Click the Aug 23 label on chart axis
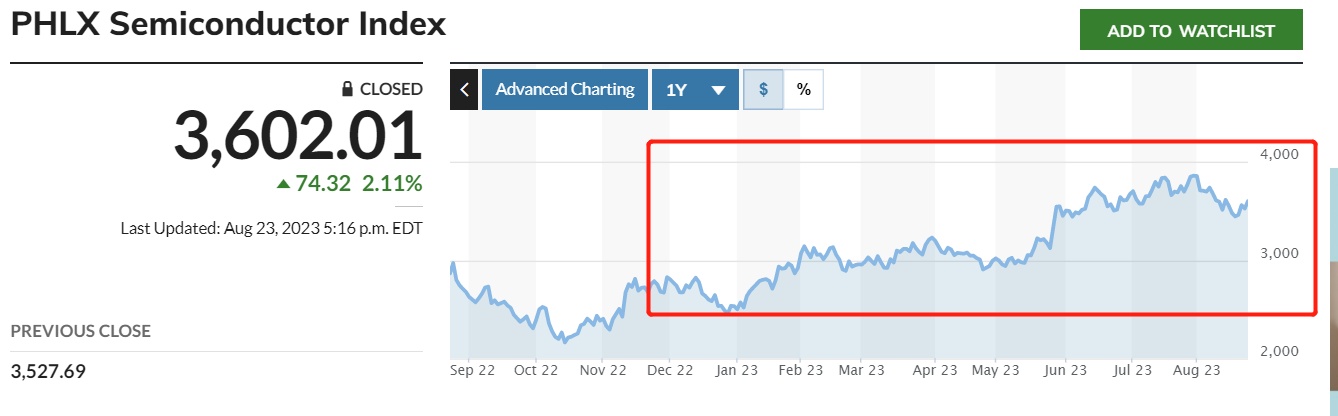Viewport: 1338px width, 416px height. point(1197,370)
